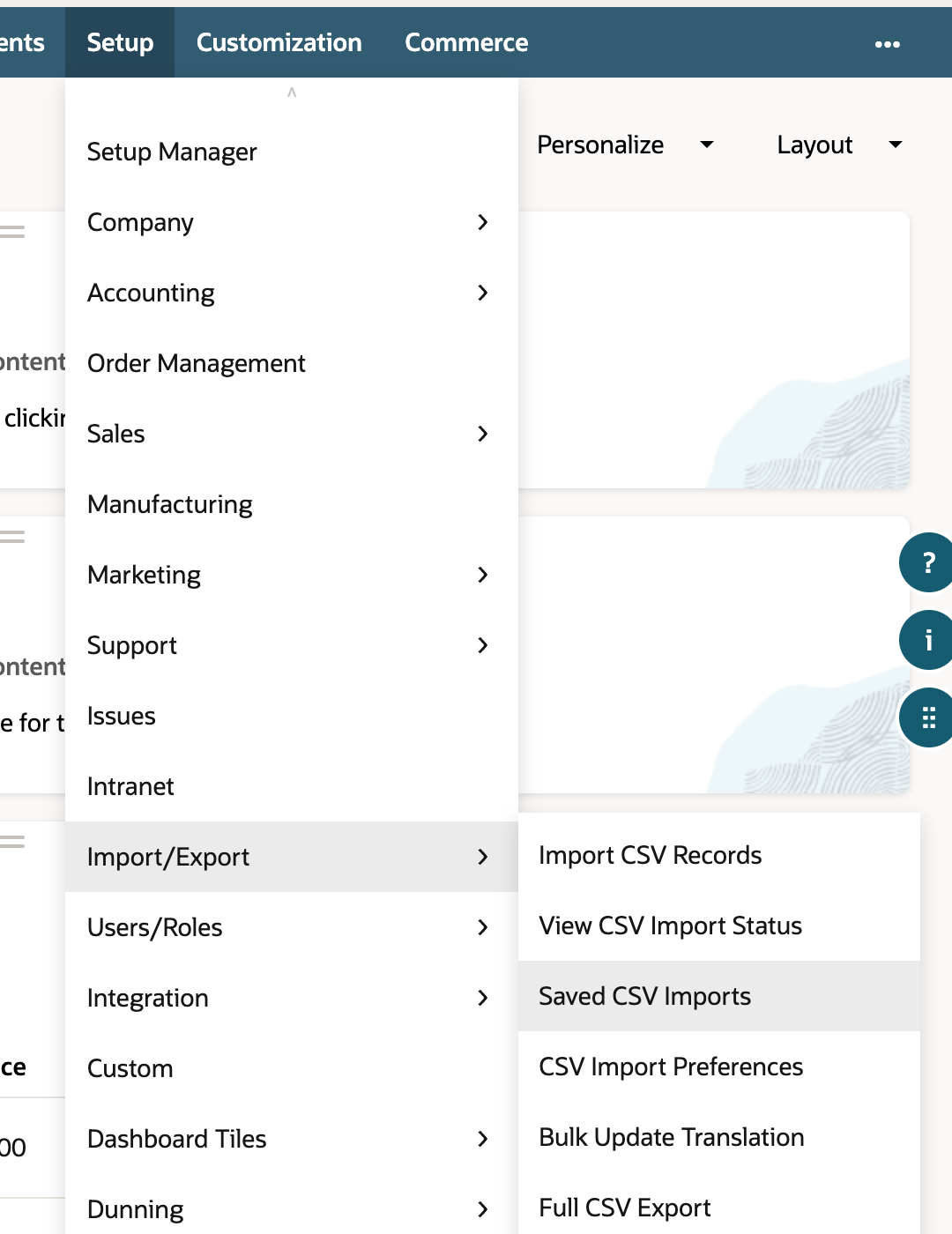Image resolution: width=952 pixels, height=1234 pixels.
Task: Expand the Users/Roles submenu chevron
Action: pyautogui.click(x=482, y=927)
